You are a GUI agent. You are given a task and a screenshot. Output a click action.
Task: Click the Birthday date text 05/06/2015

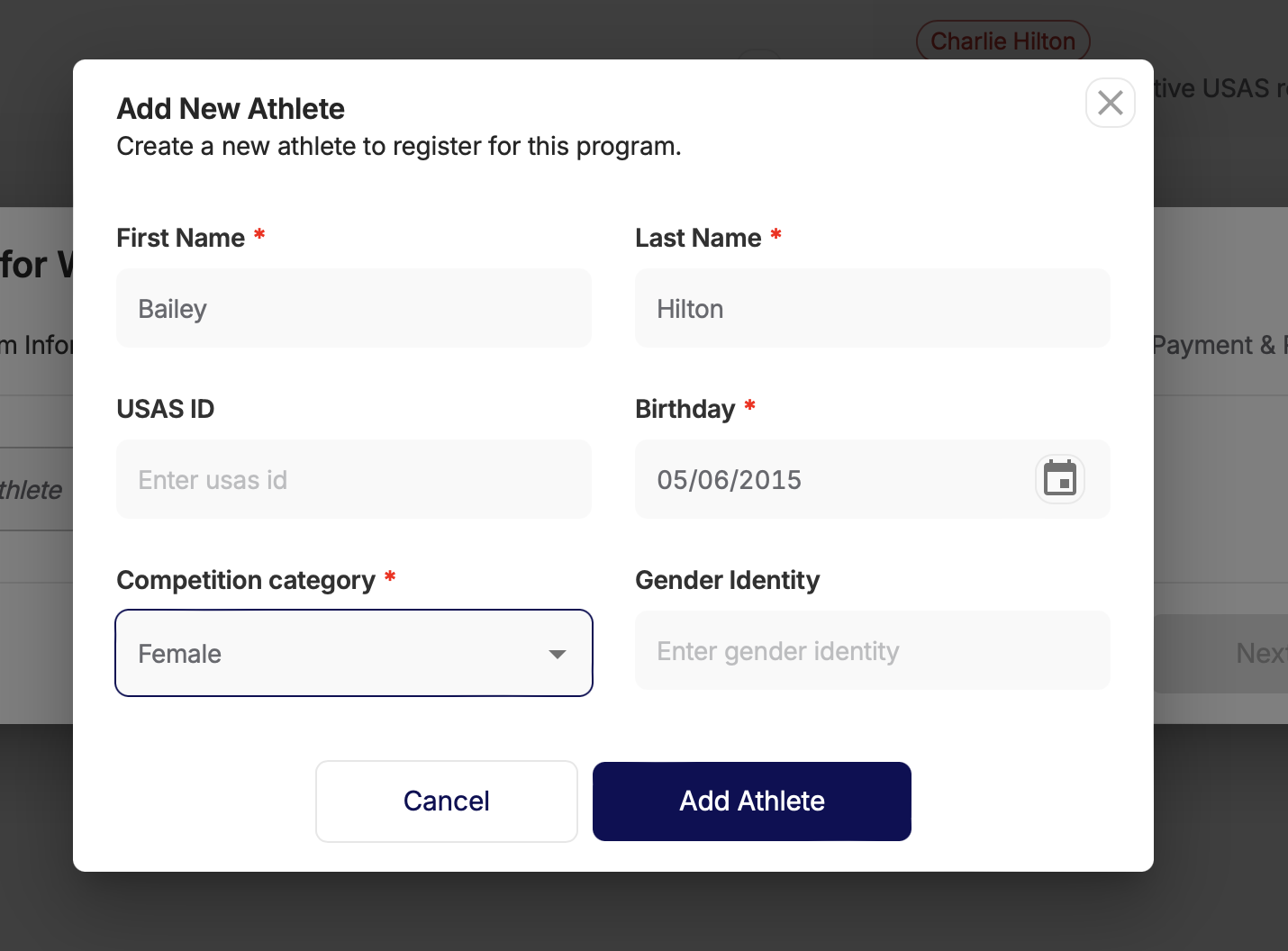pyautogui.click(x=729, y=480)
